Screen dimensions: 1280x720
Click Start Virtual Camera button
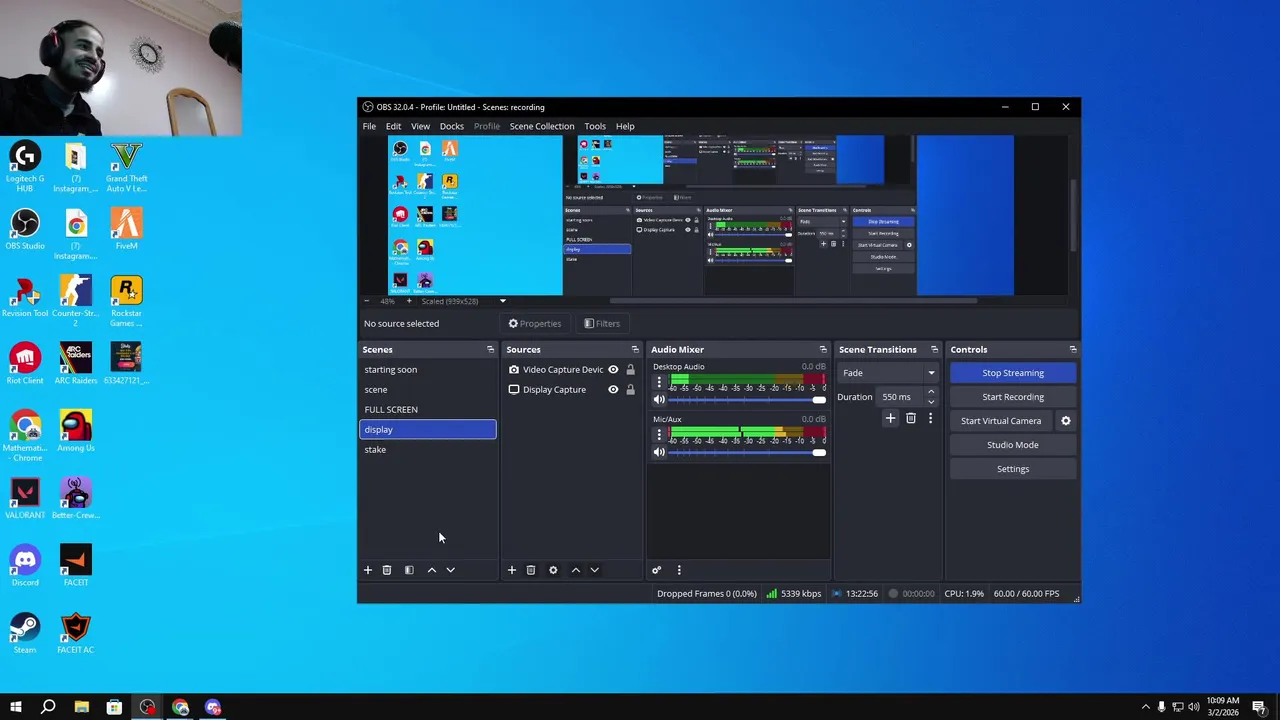coord(1001,421)
